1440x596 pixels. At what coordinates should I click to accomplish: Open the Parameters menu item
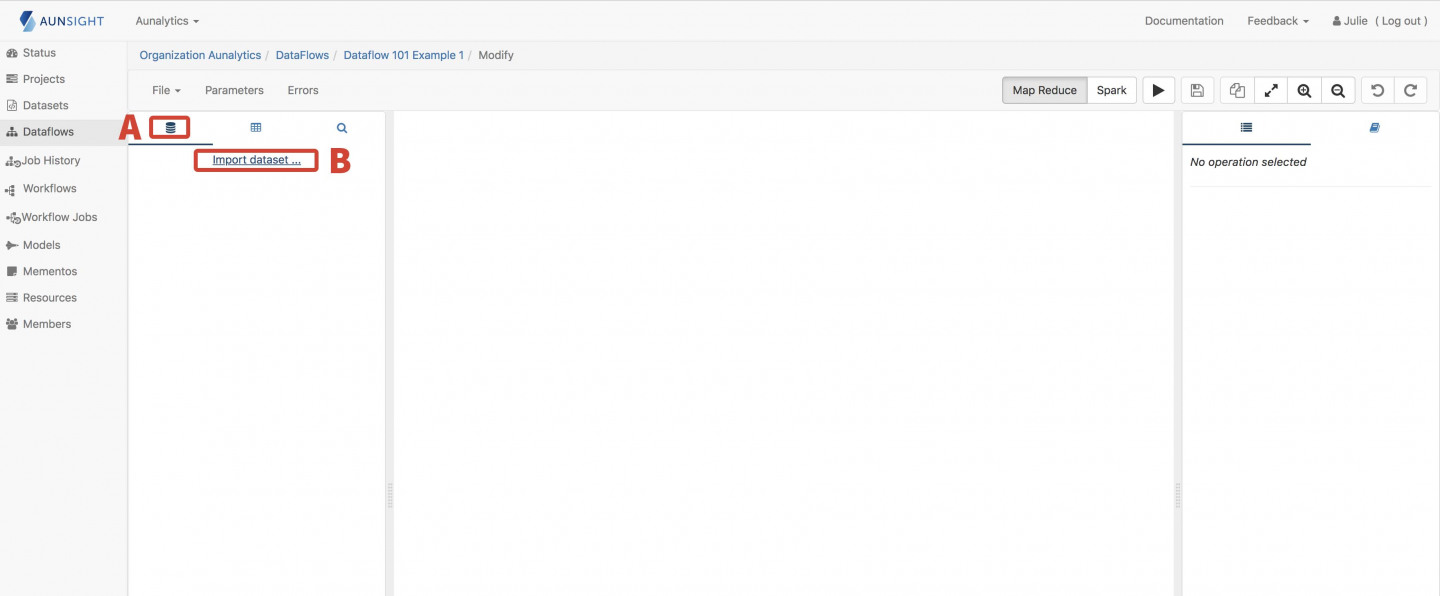point(234,90)
